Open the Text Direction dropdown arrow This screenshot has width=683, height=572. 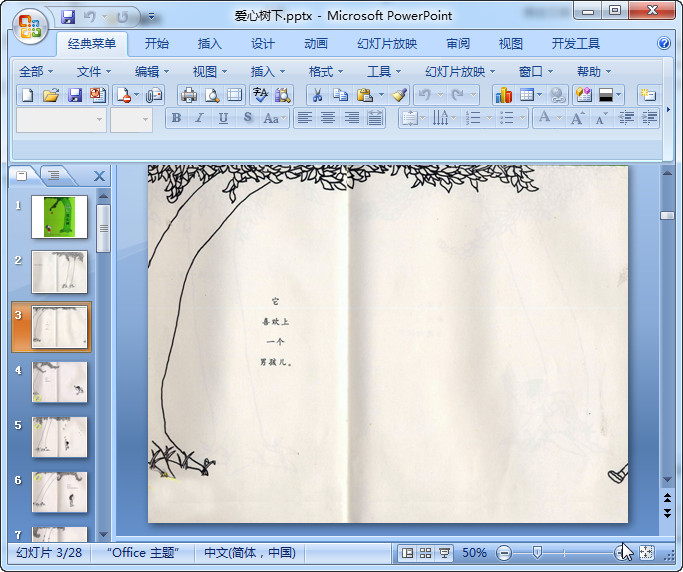[x=454, y=118]
